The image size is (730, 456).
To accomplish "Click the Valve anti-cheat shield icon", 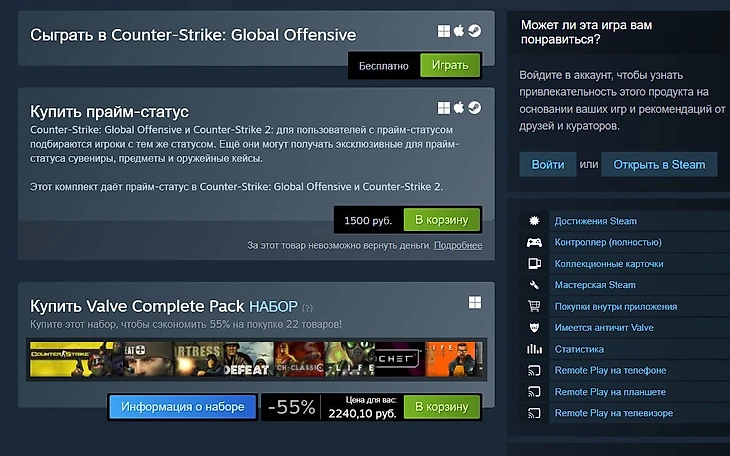I will coord(534,328).
